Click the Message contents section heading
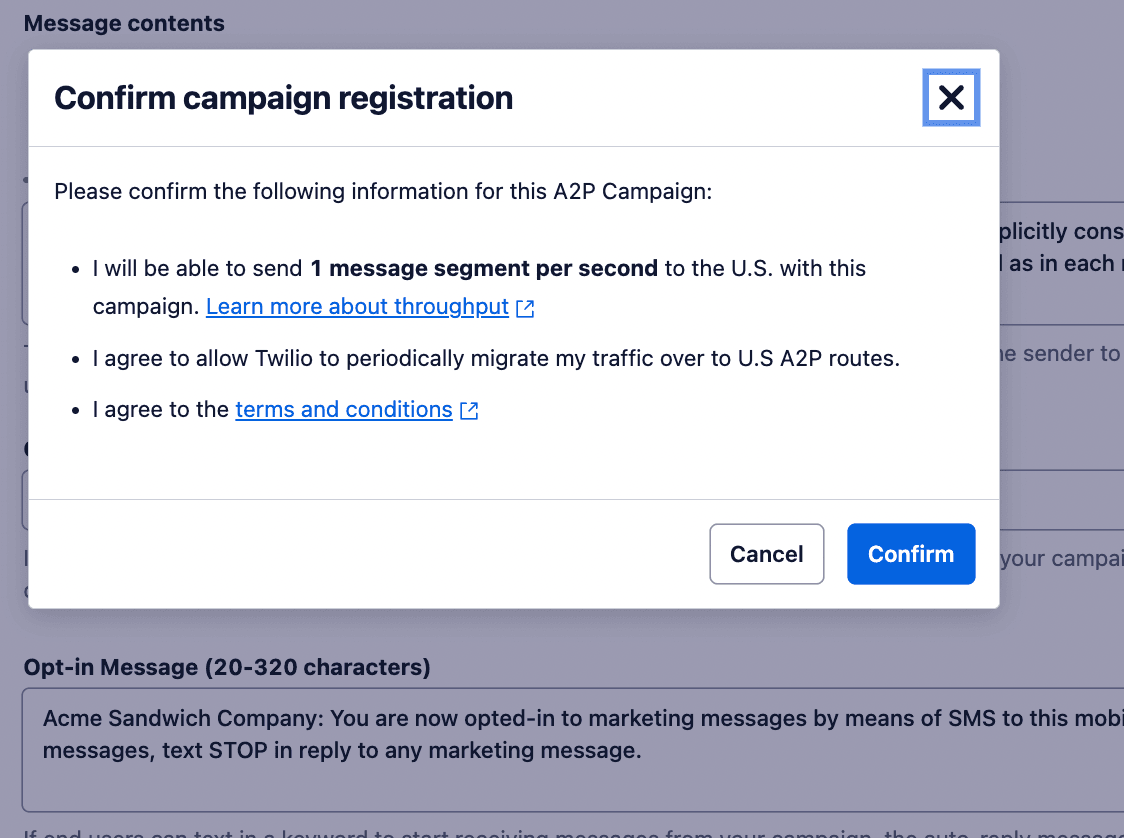The height and width of the screenshot is (838, 1124). [124, 22]
